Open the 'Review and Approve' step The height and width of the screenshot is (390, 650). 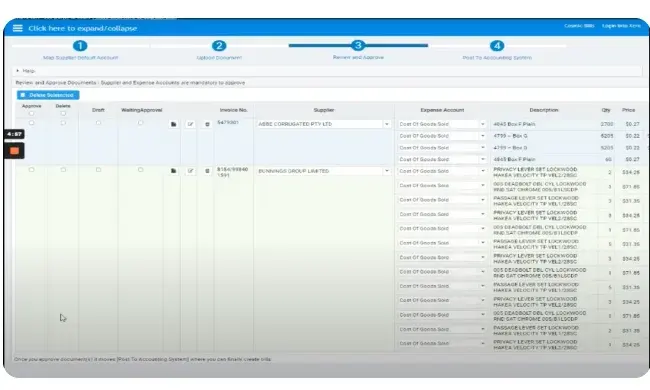click(x=358, y=57)
